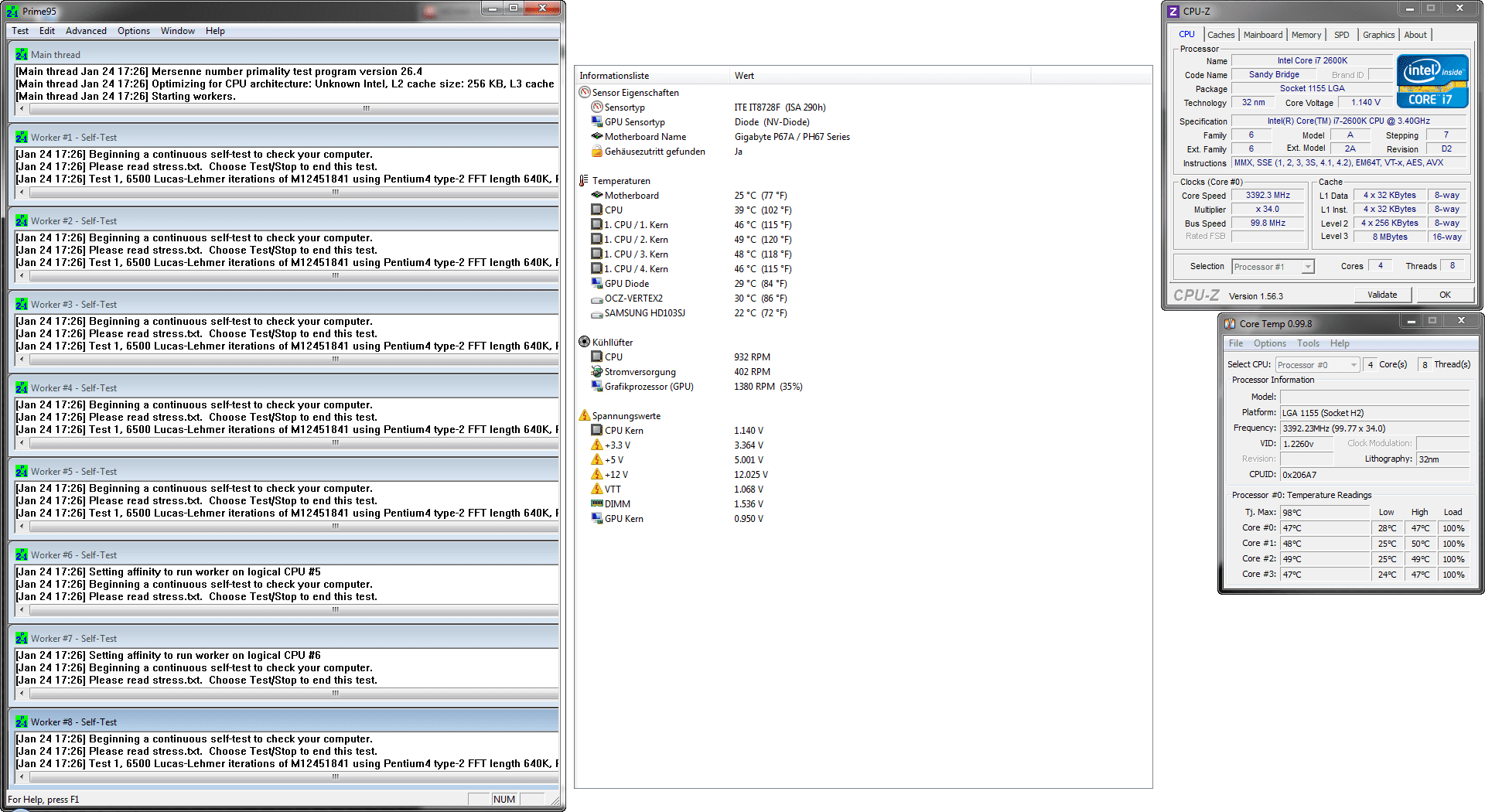Click the 1. CPU / 2. Kern icon
Image resolution: width=1485 pixels, height=812 pixels.
click(x=597, y=240)
